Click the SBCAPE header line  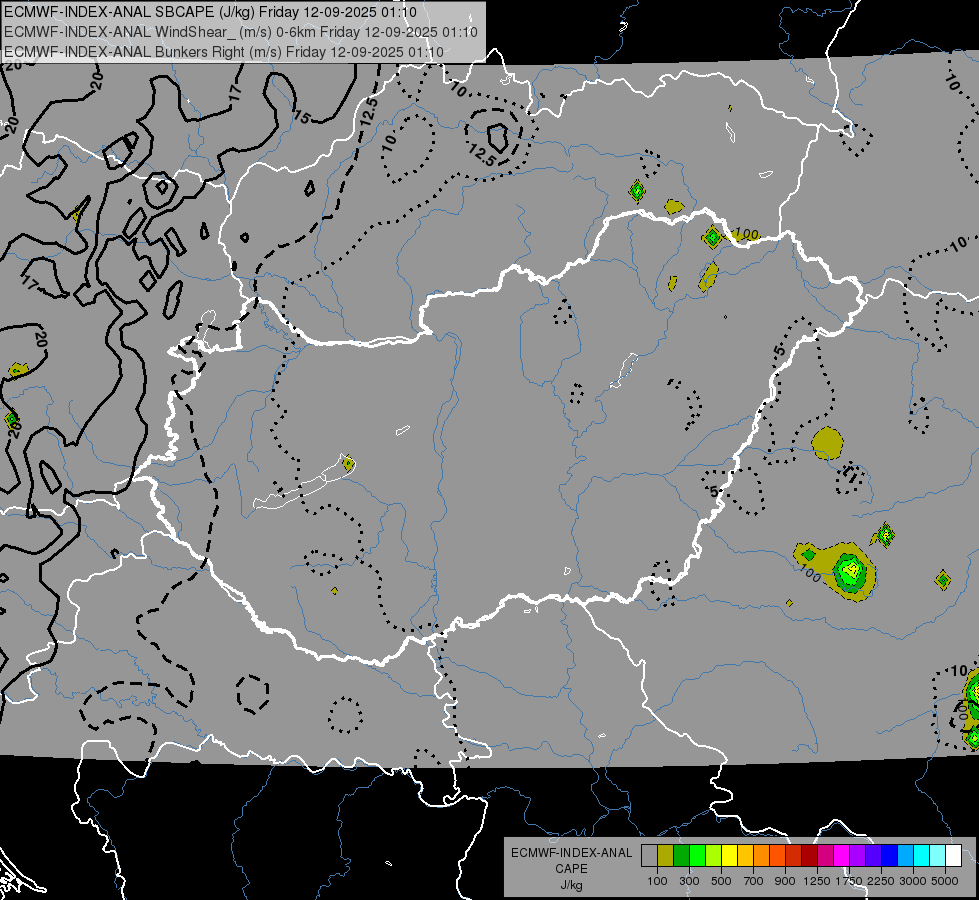[x=210, y=12]
